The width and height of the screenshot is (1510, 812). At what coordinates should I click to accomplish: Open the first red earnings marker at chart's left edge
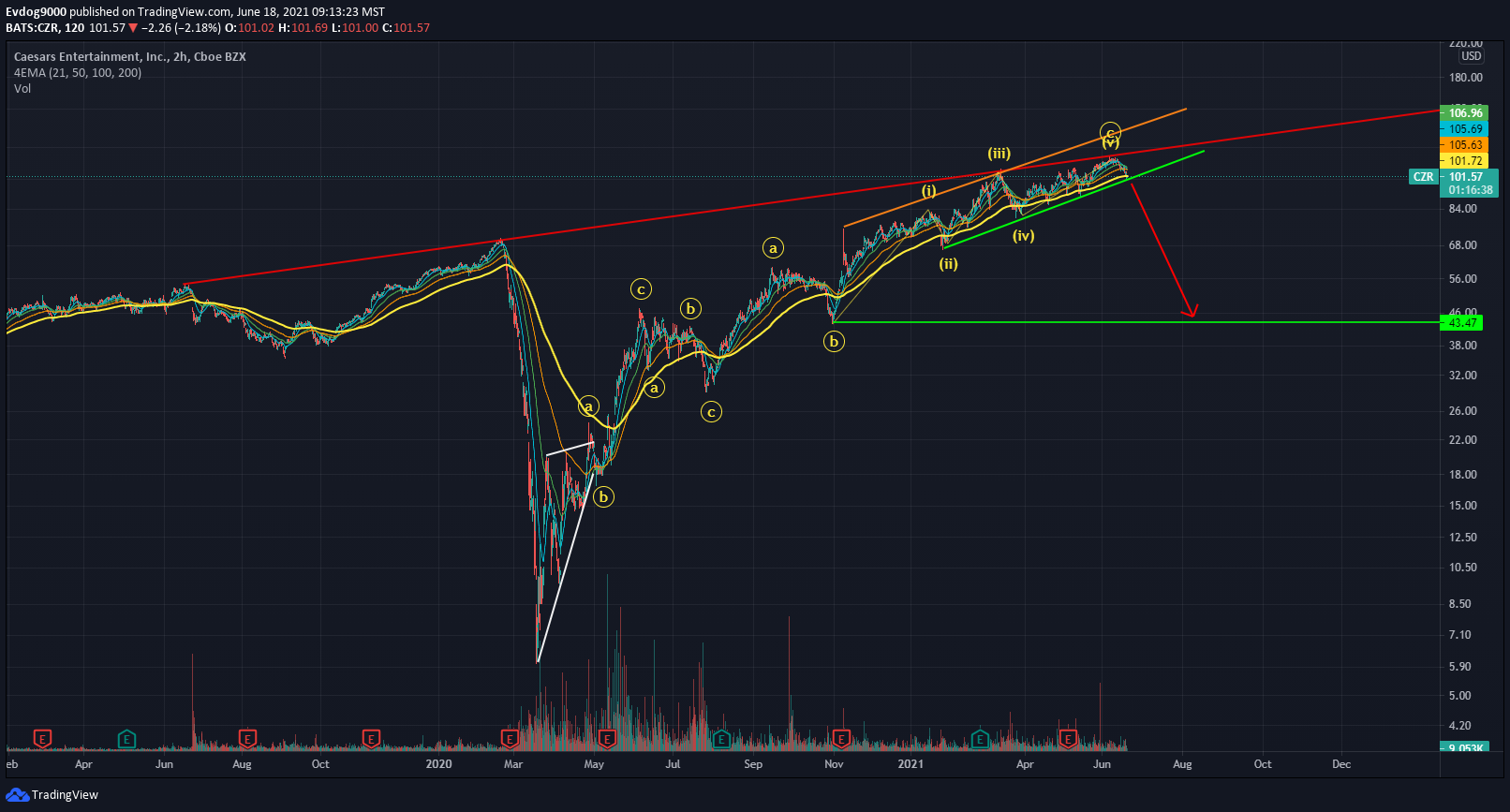point(42,739)
